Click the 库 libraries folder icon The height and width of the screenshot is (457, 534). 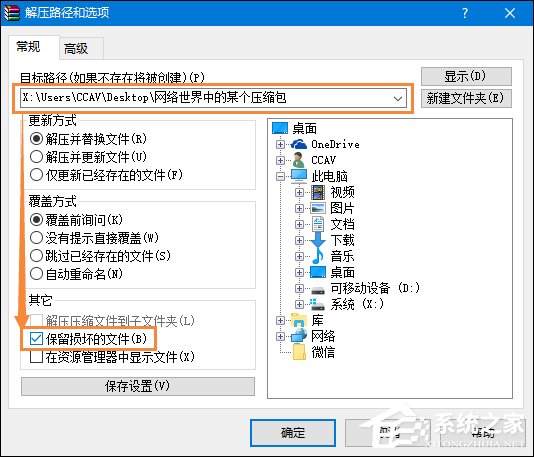pyautogui.click(x=299, y=320)
